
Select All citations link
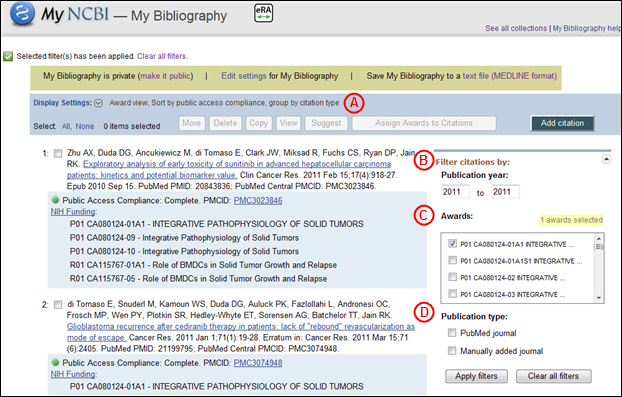66,126
